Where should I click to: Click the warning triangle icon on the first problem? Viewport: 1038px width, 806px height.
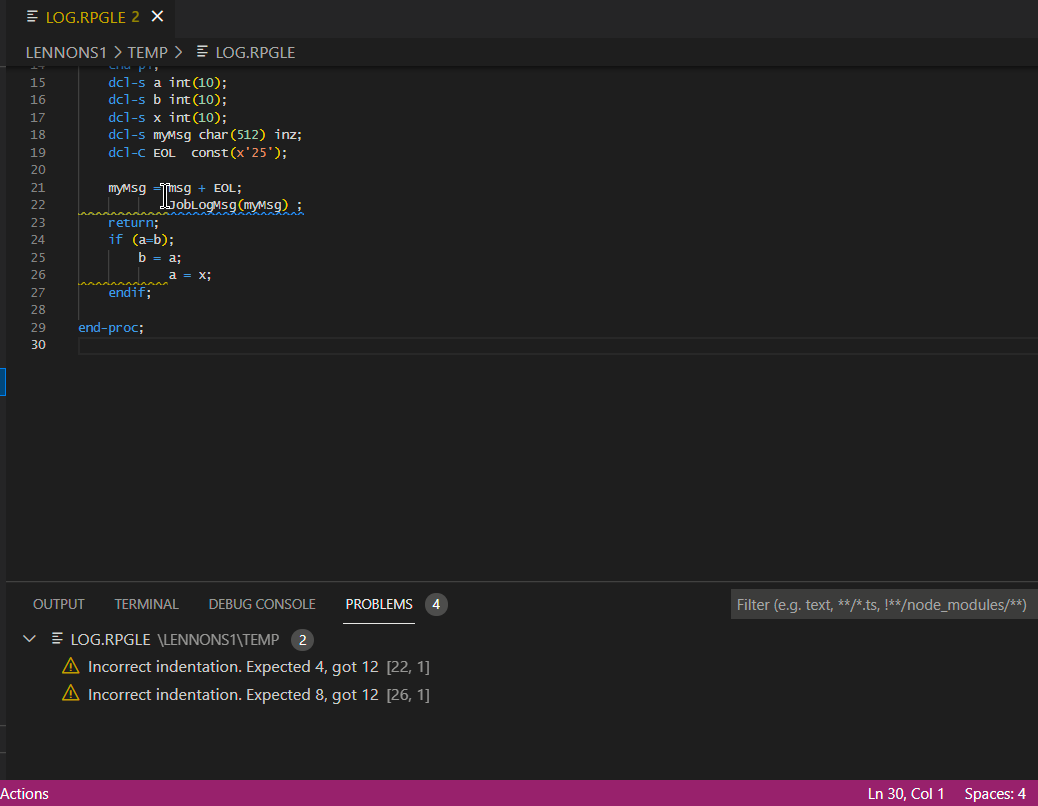coord(70,666)
